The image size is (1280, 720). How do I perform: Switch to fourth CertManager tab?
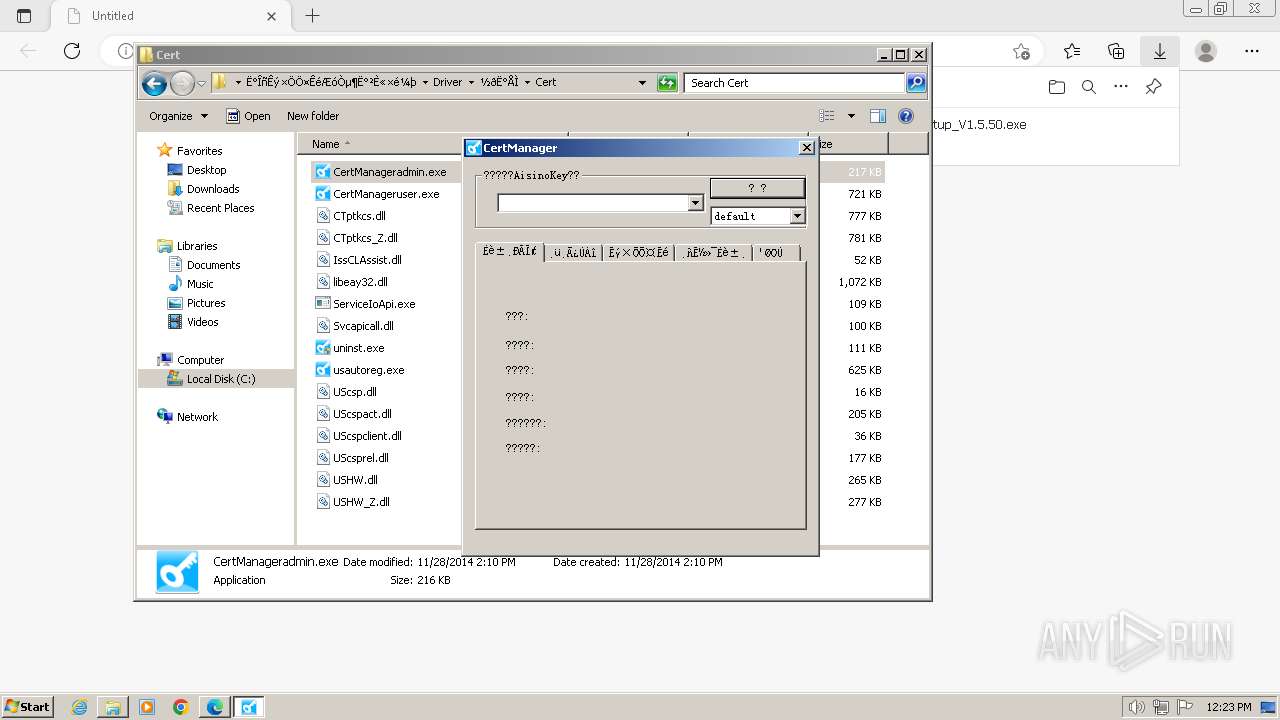coord(713,253)
